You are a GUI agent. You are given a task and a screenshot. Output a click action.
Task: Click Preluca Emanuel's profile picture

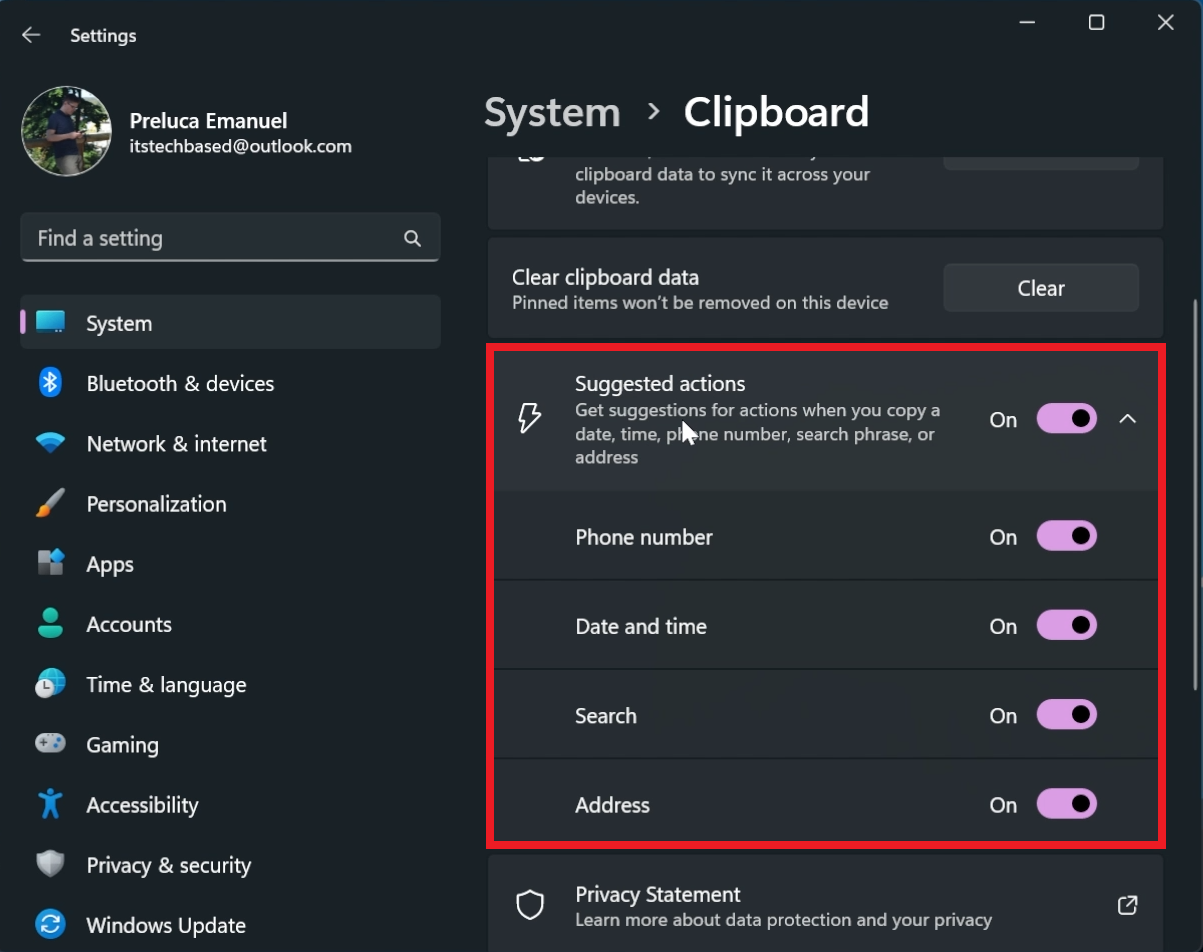(66, 130)
